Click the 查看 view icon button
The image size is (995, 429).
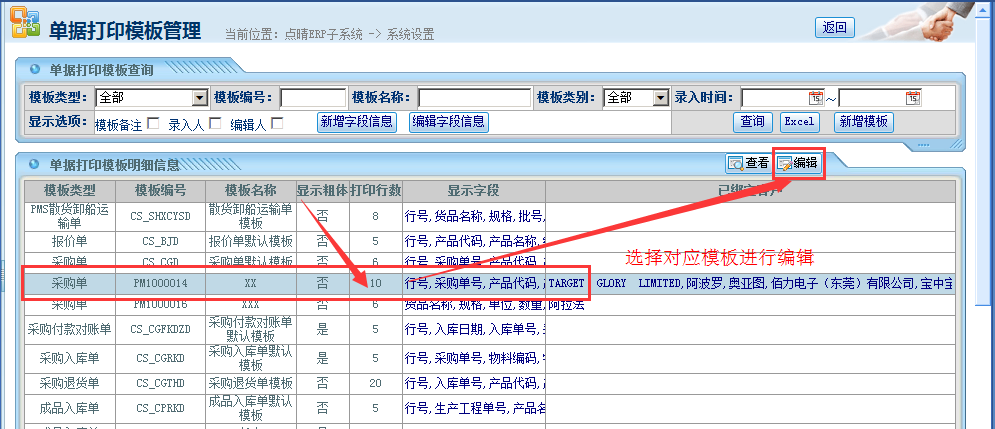click(748, 163)
